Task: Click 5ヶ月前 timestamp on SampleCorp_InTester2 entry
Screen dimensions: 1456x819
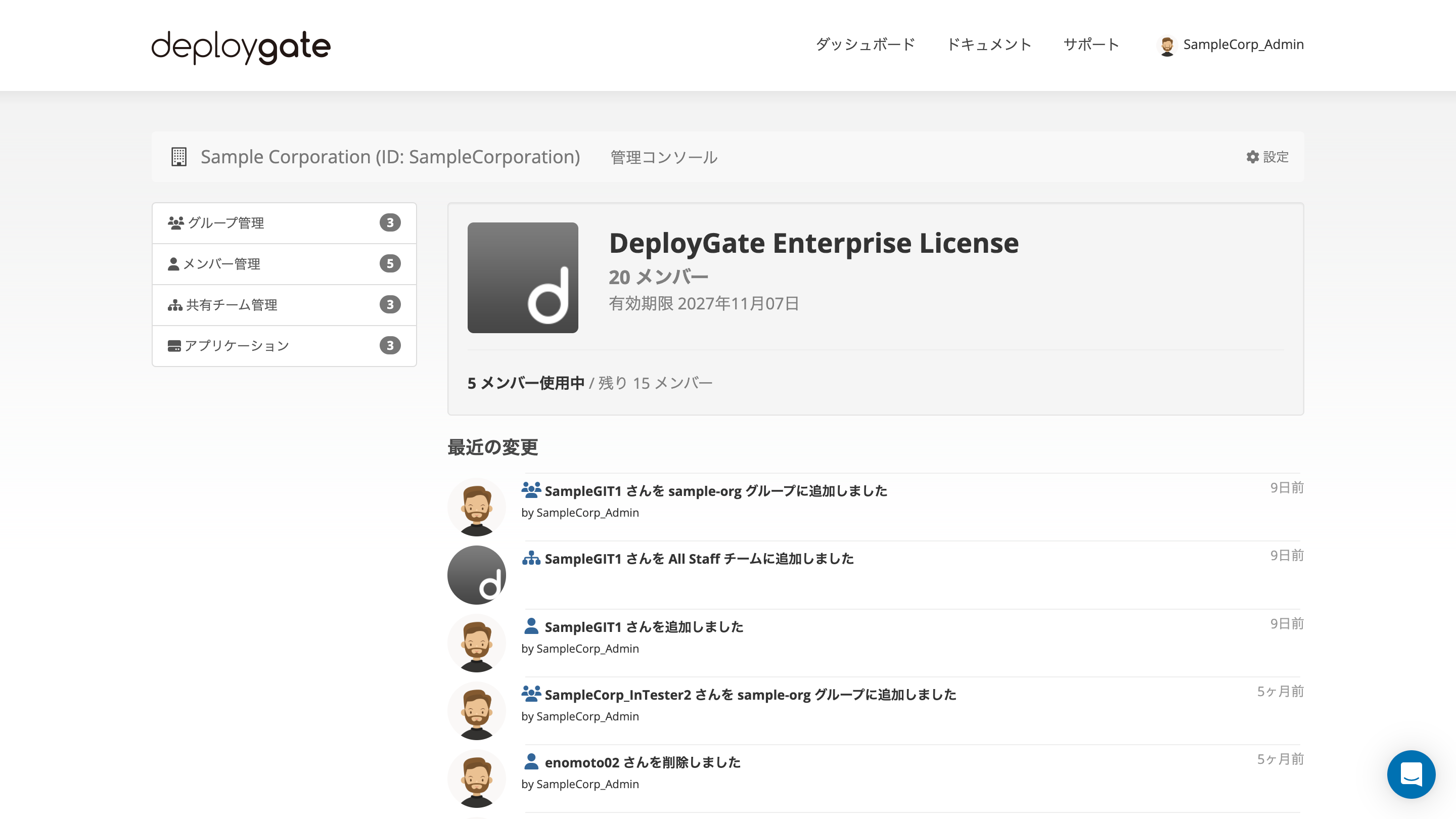Action: tap(1280, 691)
